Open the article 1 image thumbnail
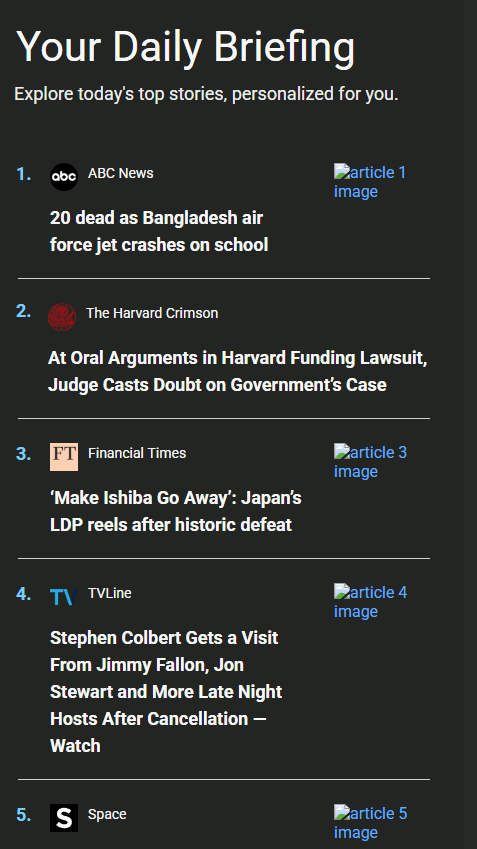477x849 pixels. 370,182
